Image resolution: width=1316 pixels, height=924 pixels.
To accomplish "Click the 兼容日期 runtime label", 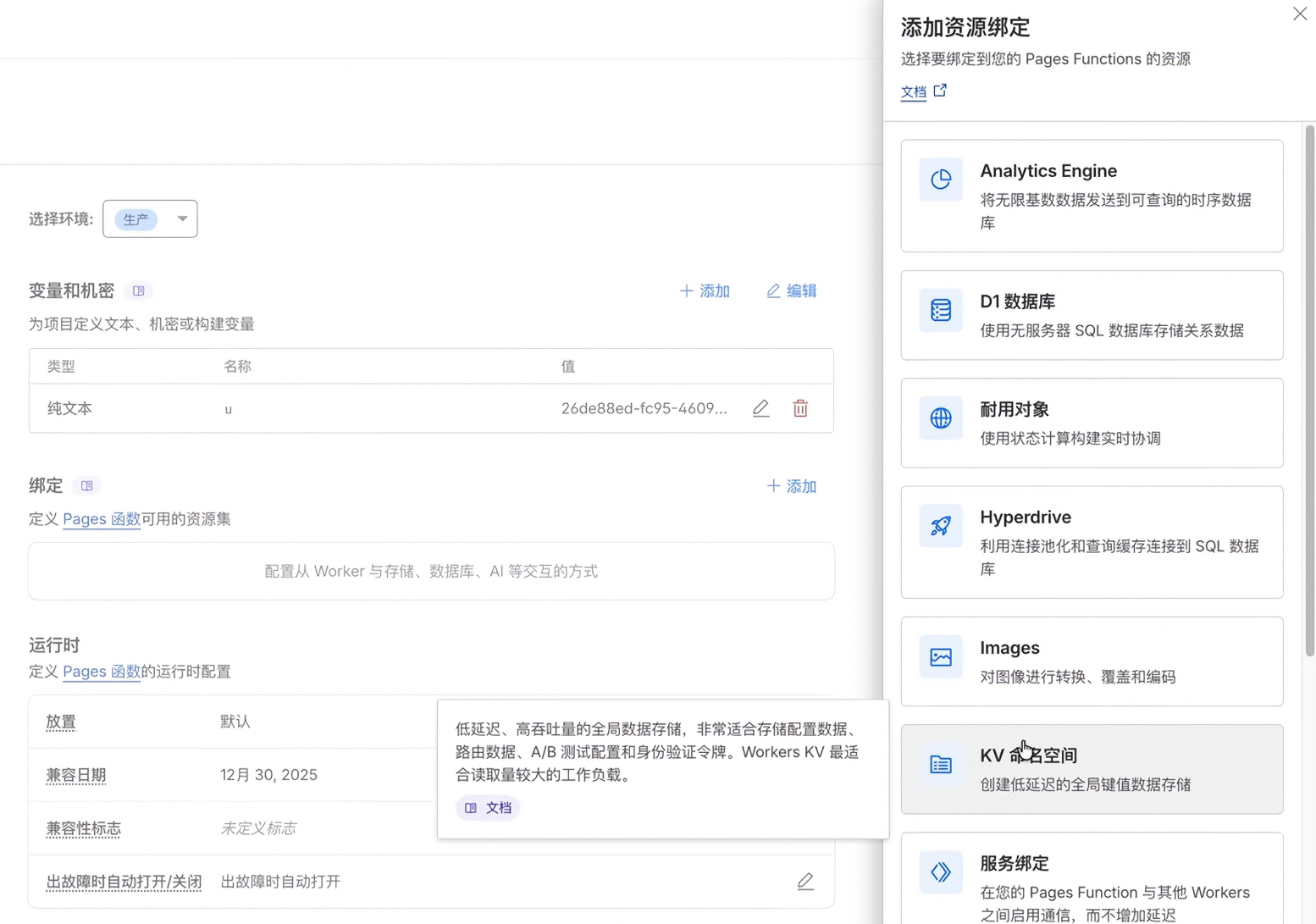I will pyautogui.click(x=76, y=775).
